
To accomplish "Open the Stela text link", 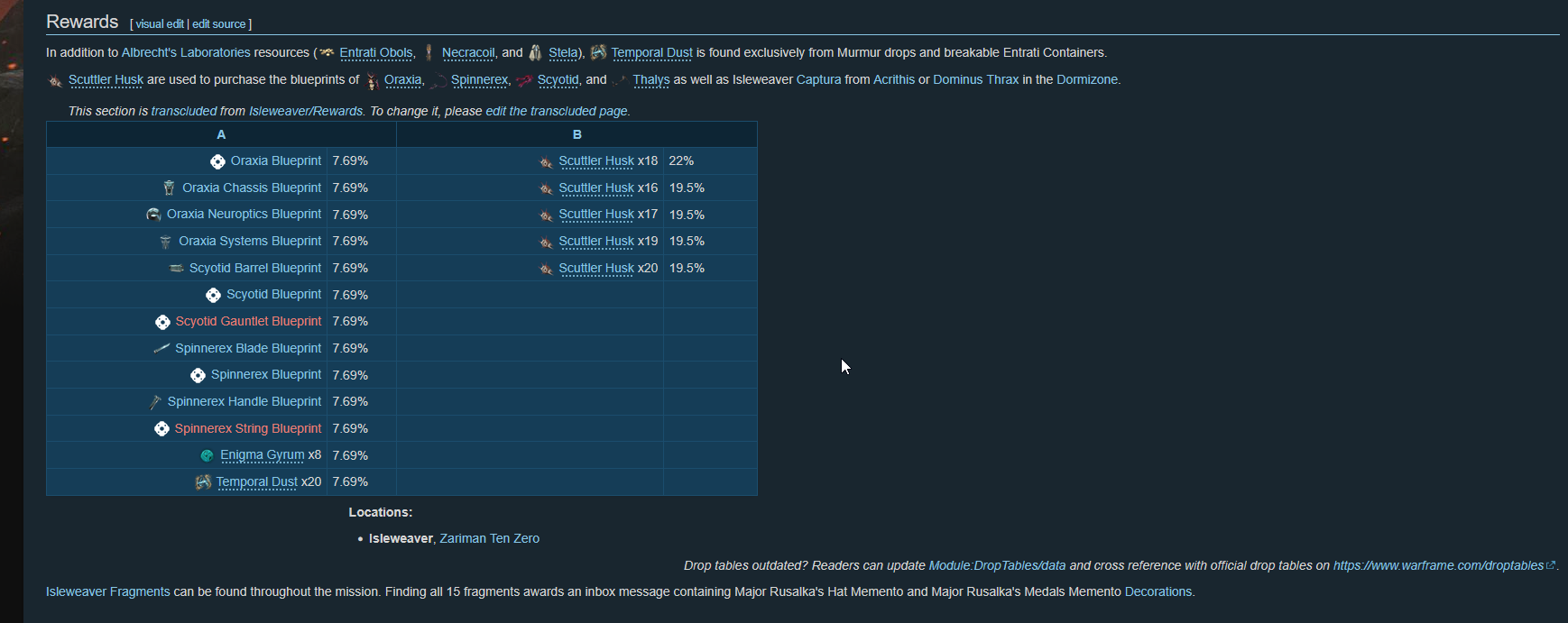I will (563, 52).
